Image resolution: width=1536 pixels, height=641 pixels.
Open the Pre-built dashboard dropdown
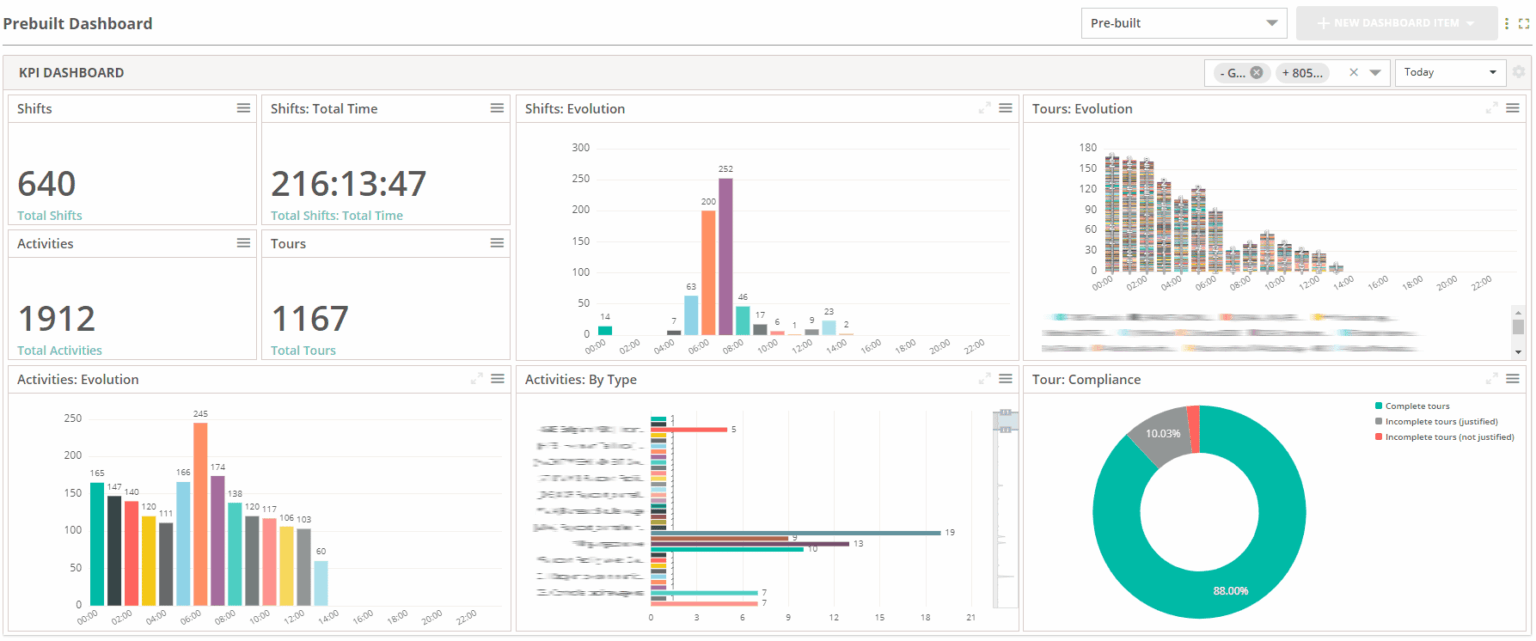pos(1184,22)
